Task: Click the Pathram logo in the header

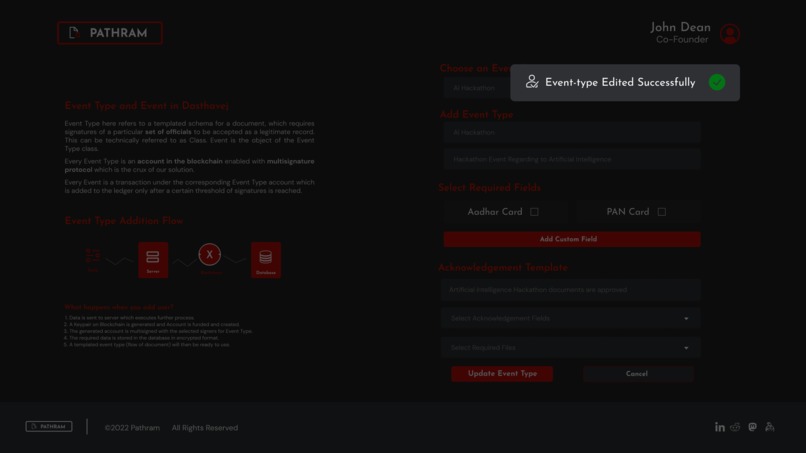Action: [110, 33]
